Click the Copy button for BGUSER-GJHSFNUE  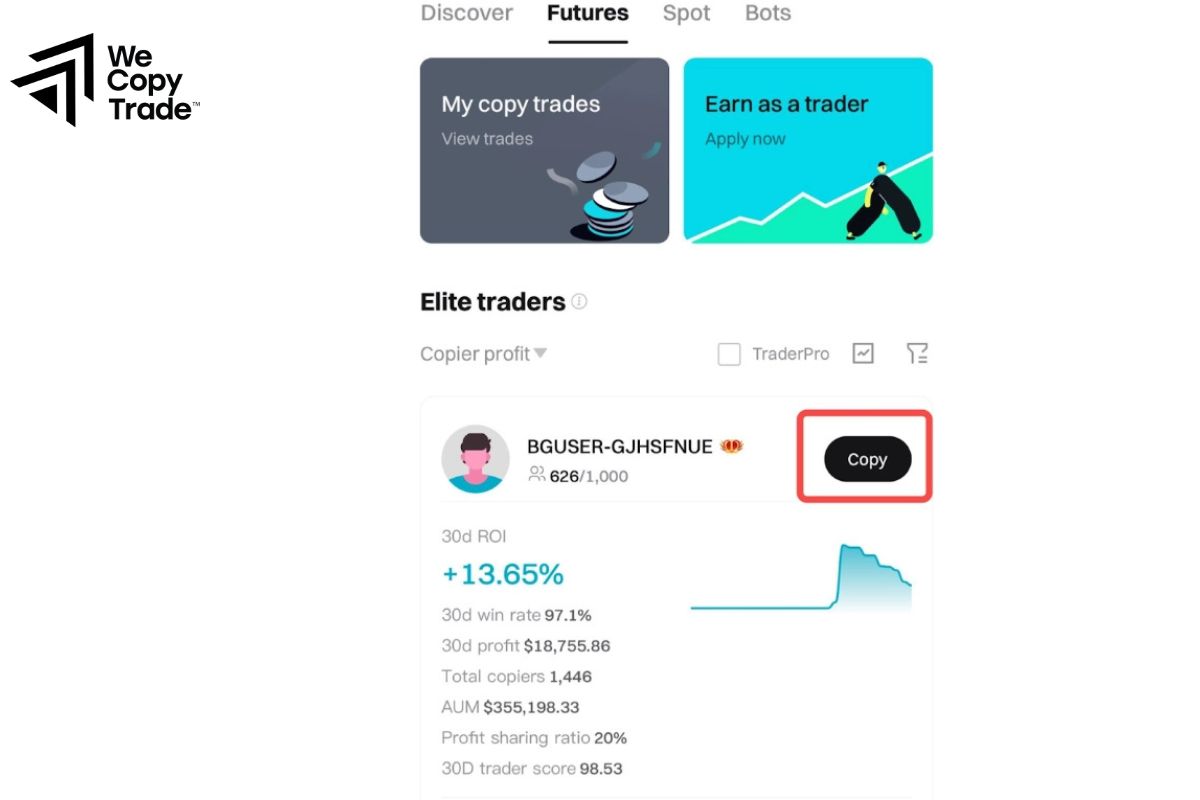pos(866,459)
